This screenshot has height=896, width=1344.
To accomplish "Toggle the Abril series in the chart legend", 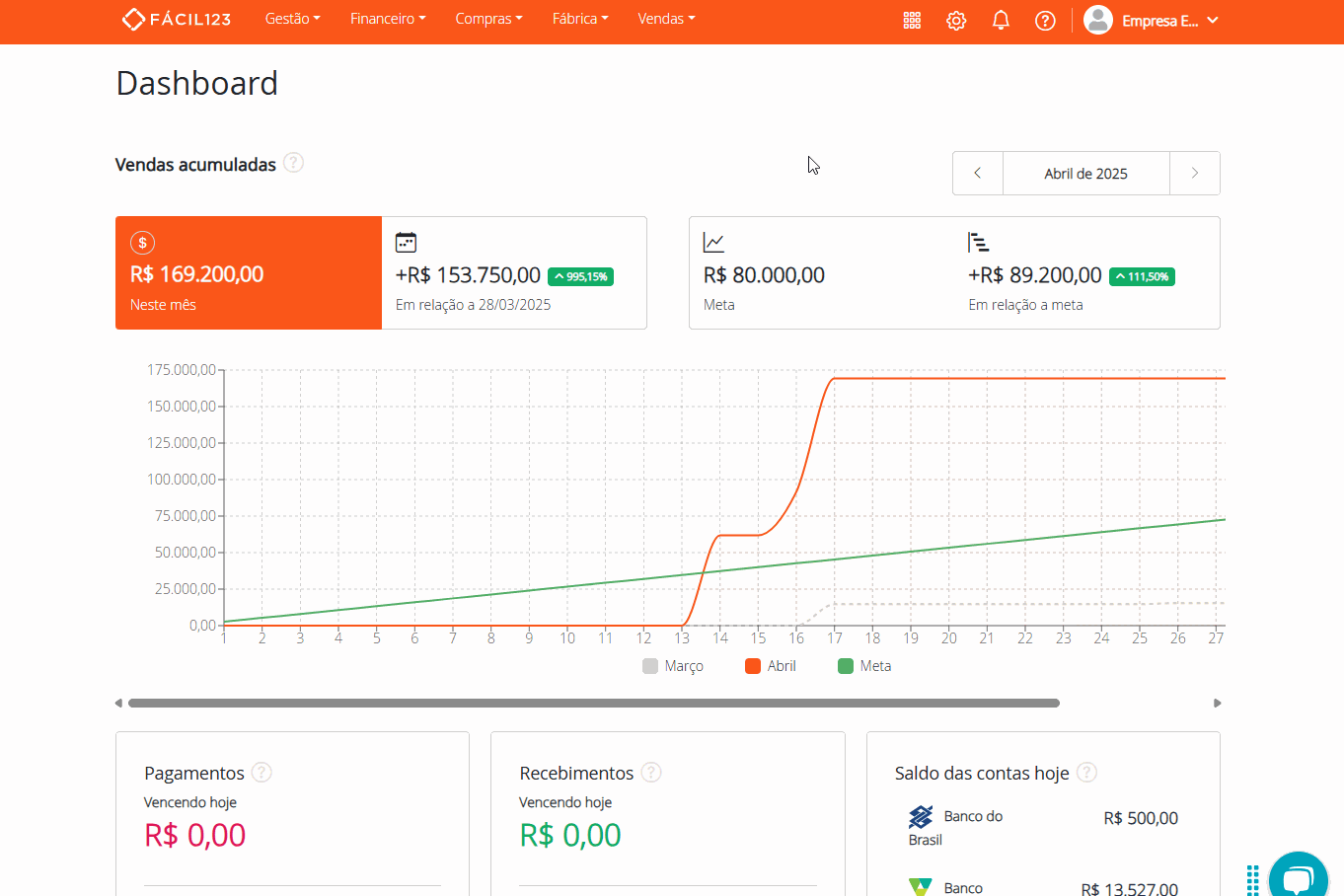I will [x=771, y=666].
